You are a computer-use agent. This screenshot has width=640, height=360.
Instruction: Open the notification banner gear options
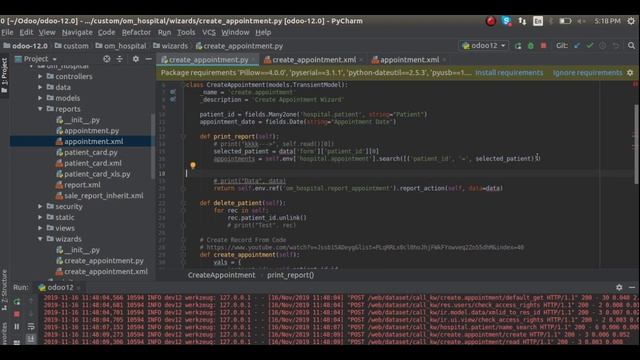tap(630, 73)
